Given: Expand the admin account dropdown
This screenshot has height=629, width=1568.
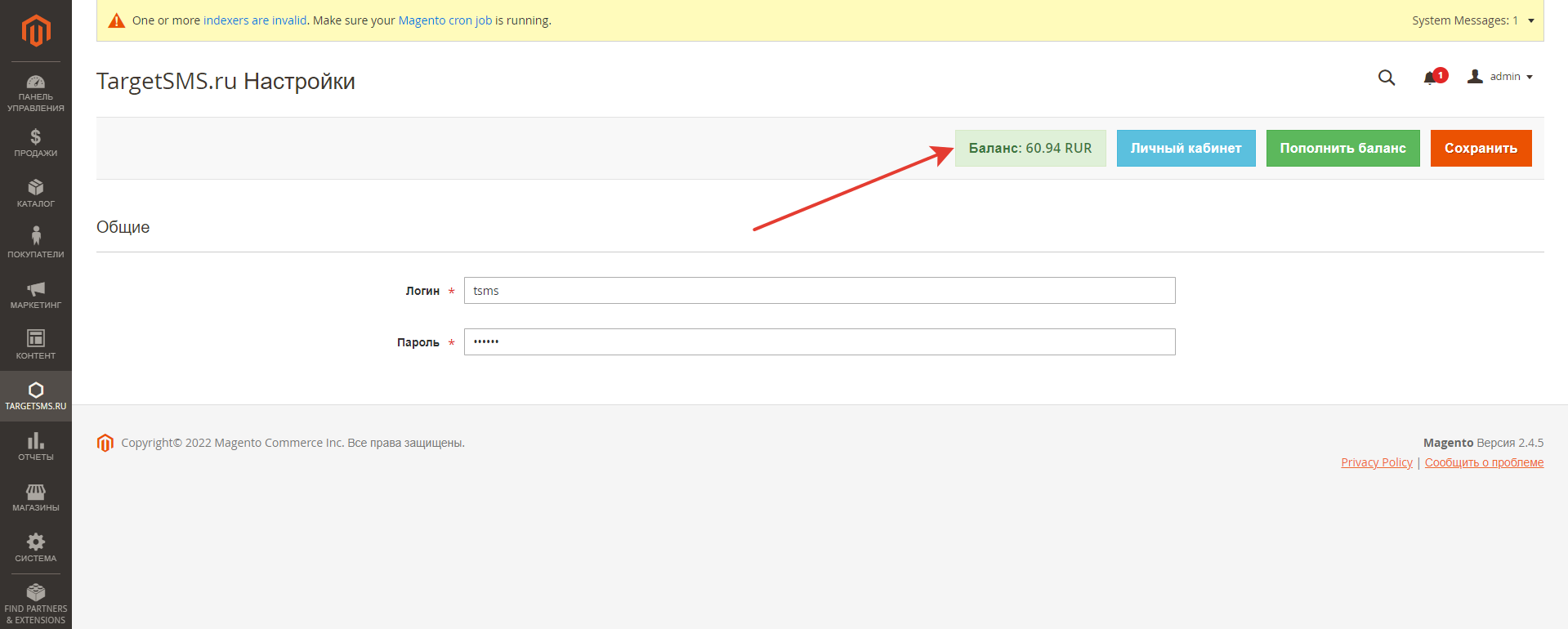Looking at the screenshot, I should pyautogui.click(x=1500, y=77).
